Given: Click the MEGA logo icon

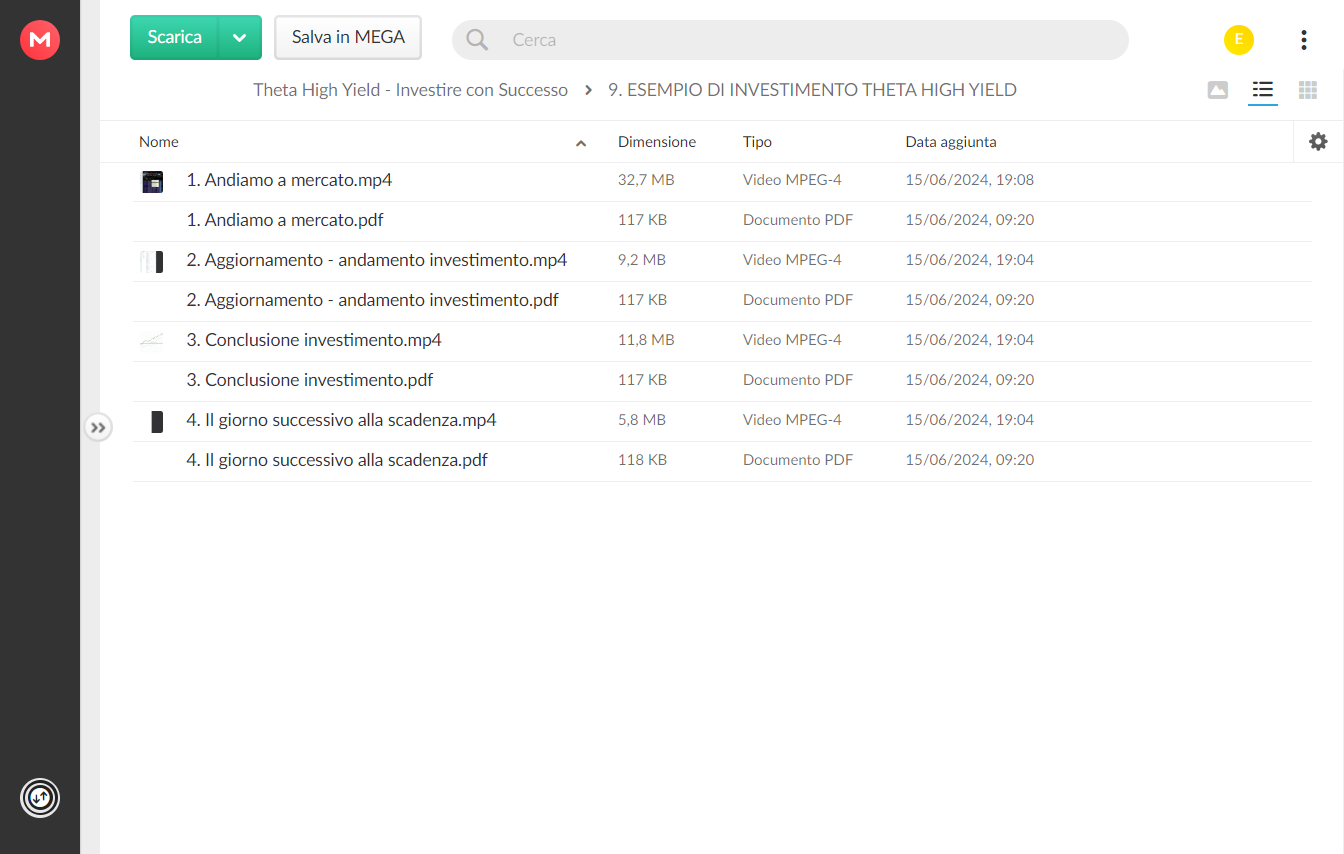Looking at the screenshot, I should click(40, 40).
